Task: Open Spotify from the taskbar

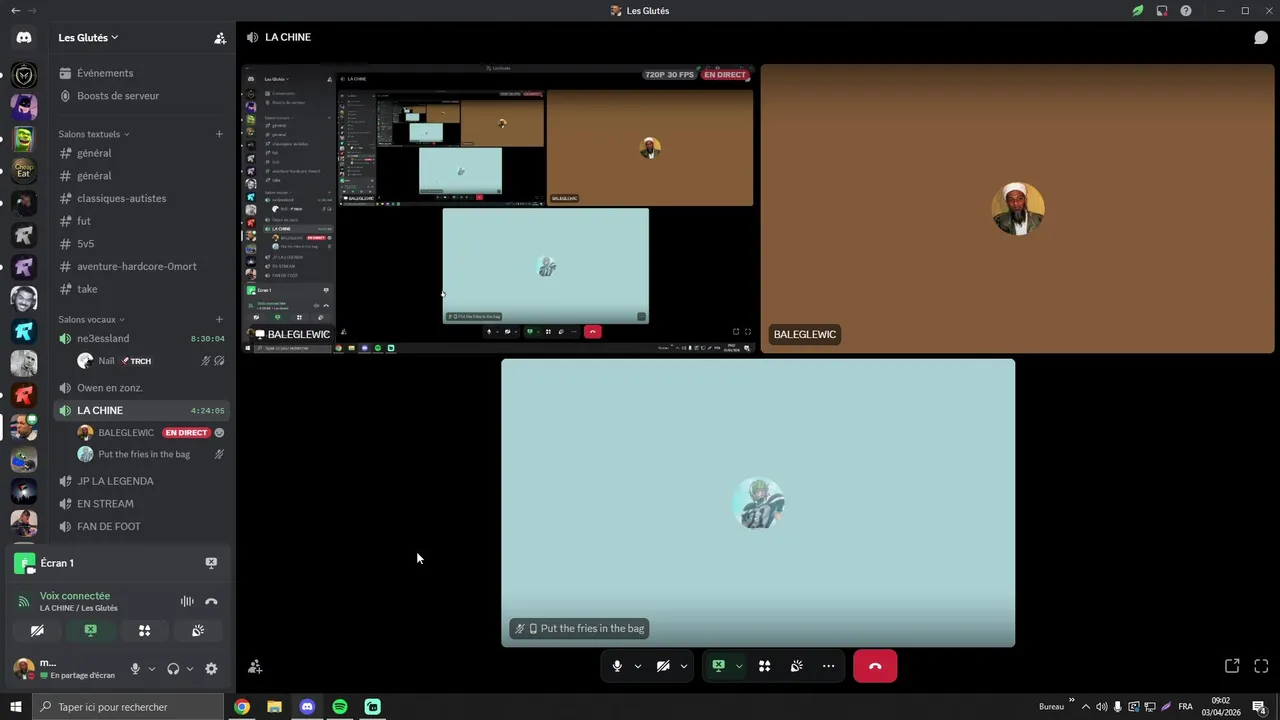Action: 340,706
